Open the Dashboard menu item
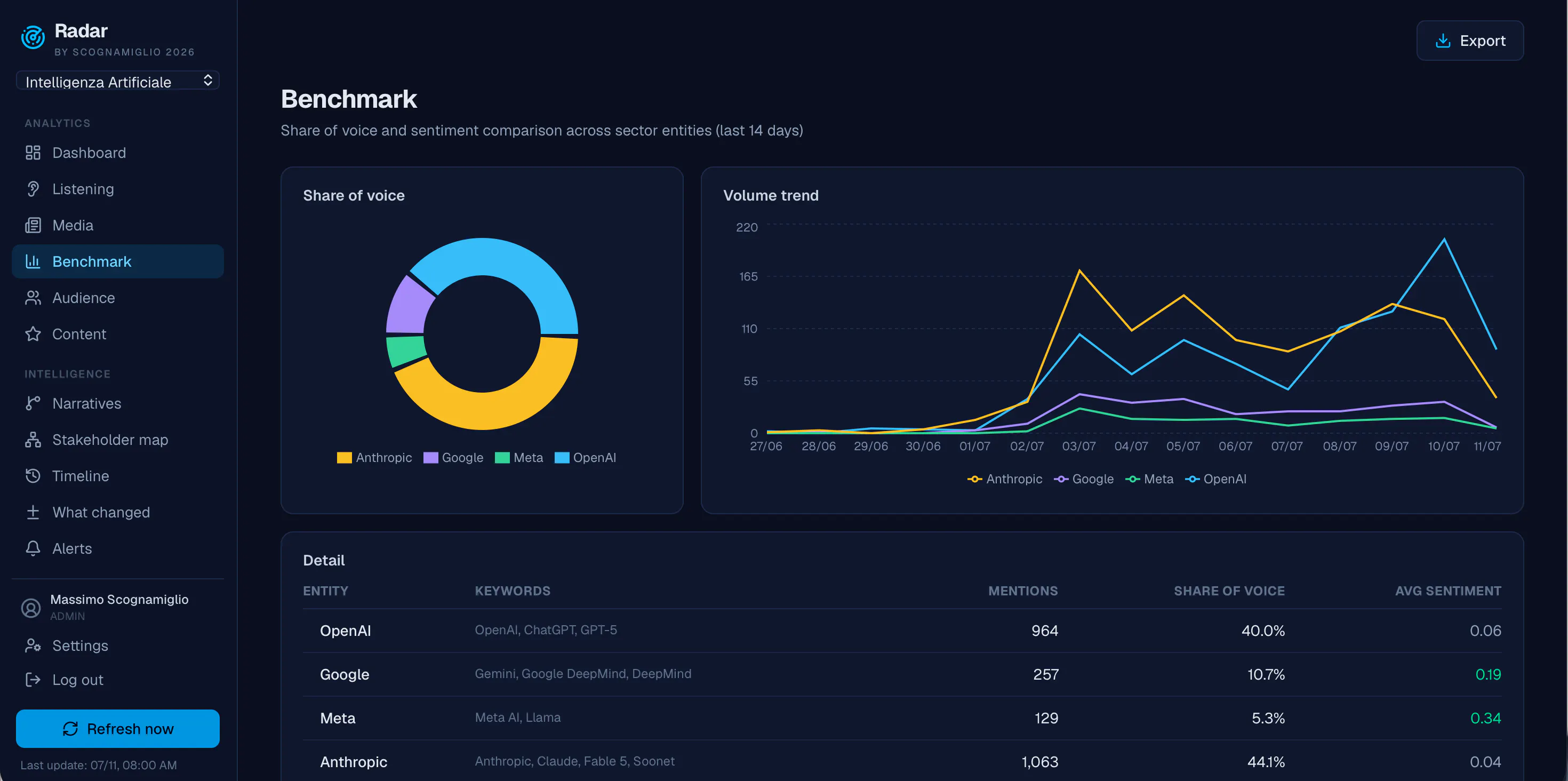 tap(117, 153)
